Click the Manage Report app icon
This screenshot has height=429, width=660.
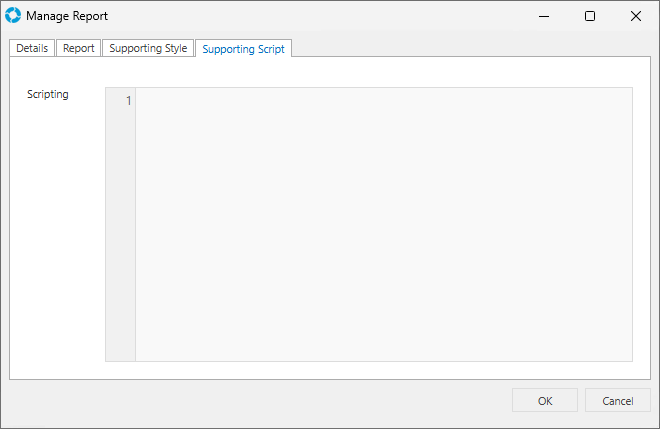(x=13, y=16)
